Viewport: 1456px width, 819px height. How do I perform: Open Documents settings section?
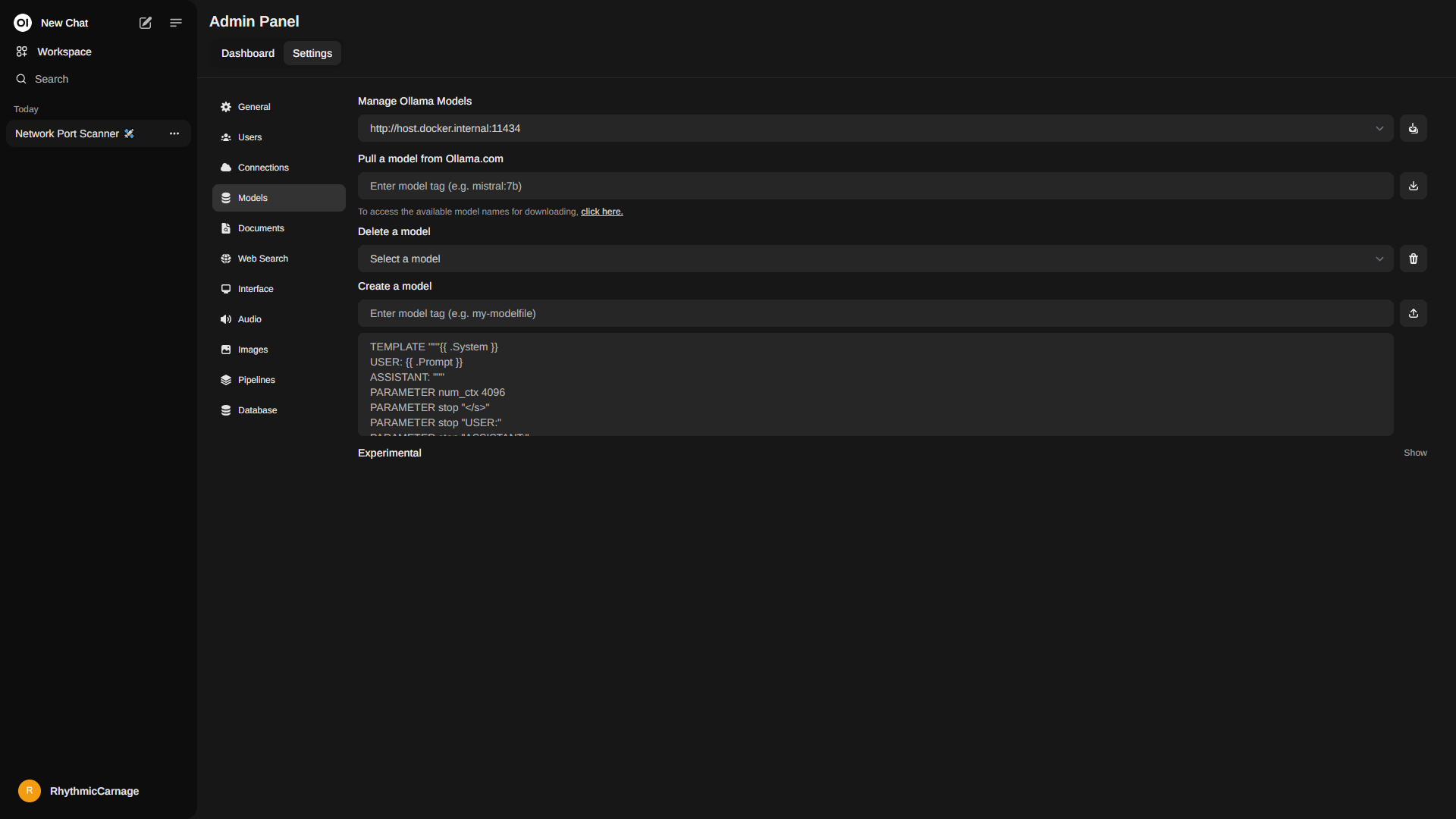coord(279,228)
